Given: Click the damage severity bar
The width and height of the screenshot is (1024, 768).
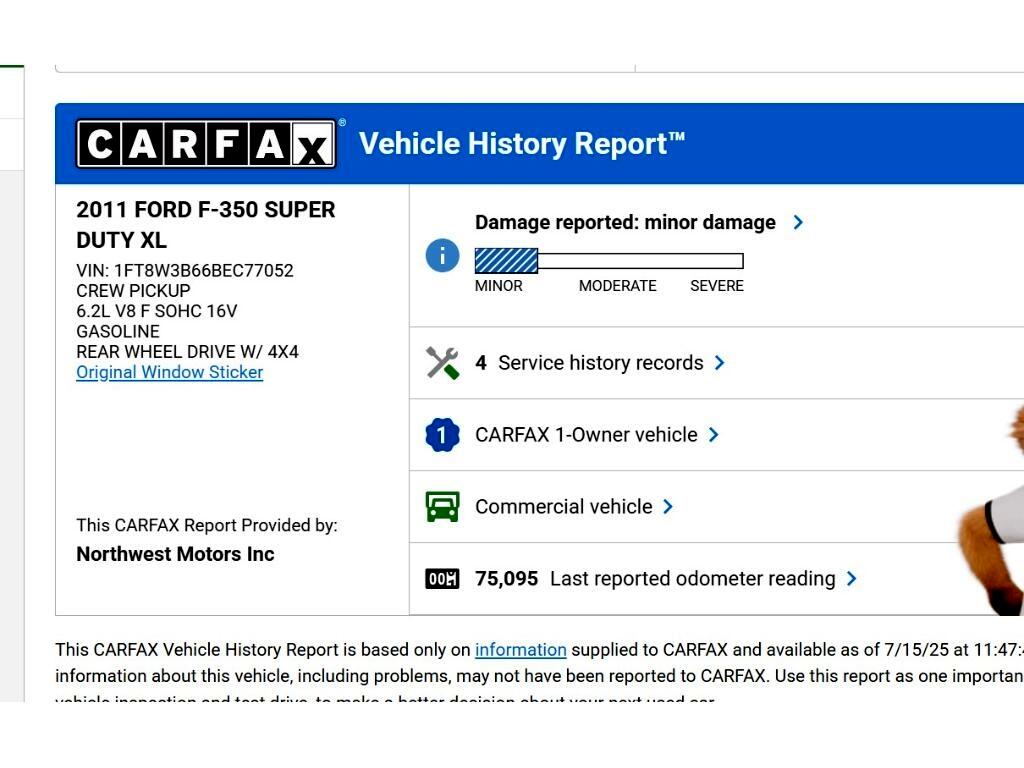Looking at the screenshot, I should pyautogui.click(x=609, y=261).
